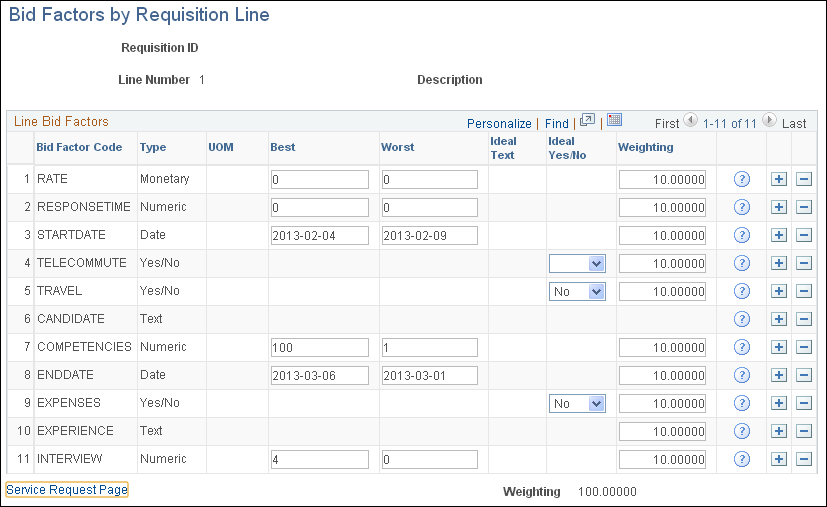This screenshot has height=507, width=827.
Task: Sort by Ideal Yes/No column header
Action: tap(567, 148)
